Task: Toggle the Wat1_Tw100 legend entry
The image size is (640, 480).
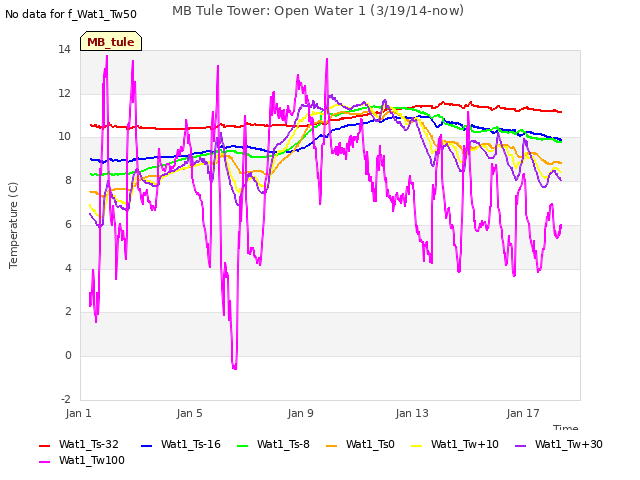Action: pos(82,461)
